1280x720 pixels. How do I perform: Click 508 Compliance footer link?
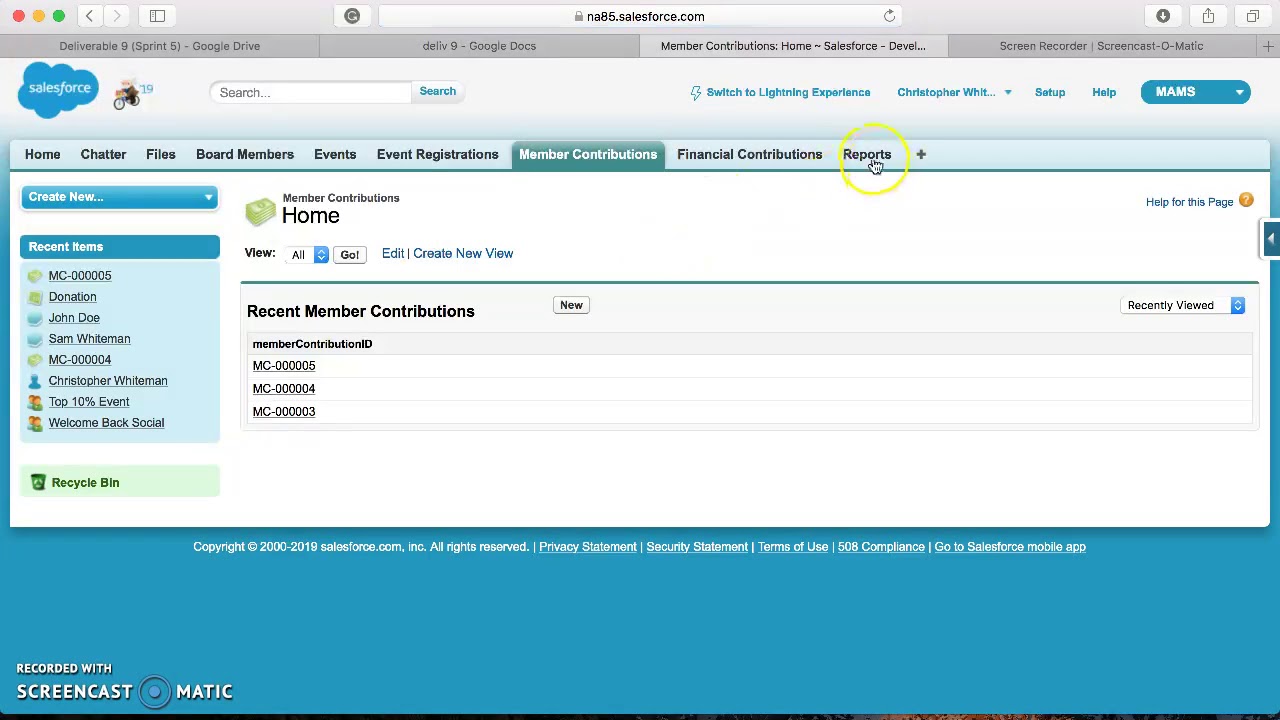click(881, 547)
